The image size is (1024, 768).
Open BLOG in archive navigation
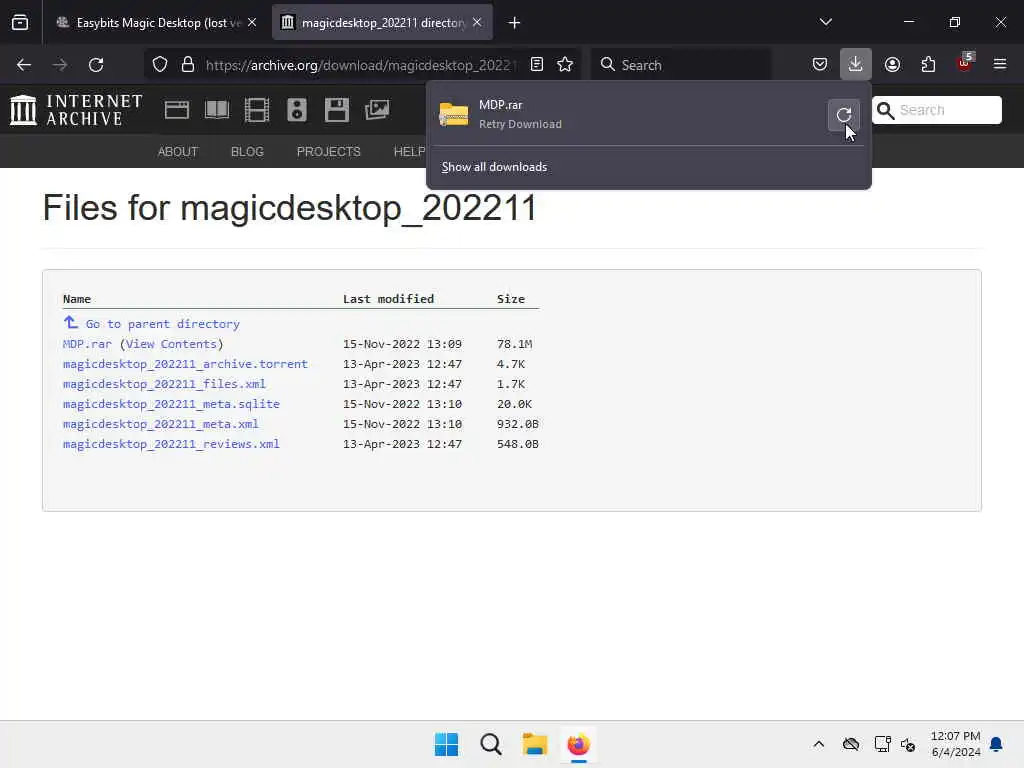247,152
